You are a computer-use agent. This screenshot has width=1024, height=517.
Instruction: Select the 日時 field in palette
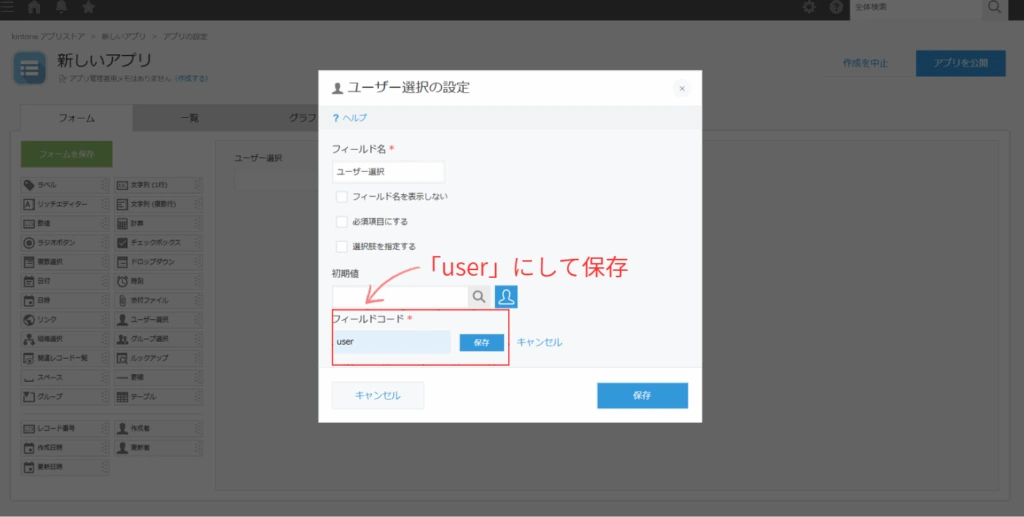65,300
